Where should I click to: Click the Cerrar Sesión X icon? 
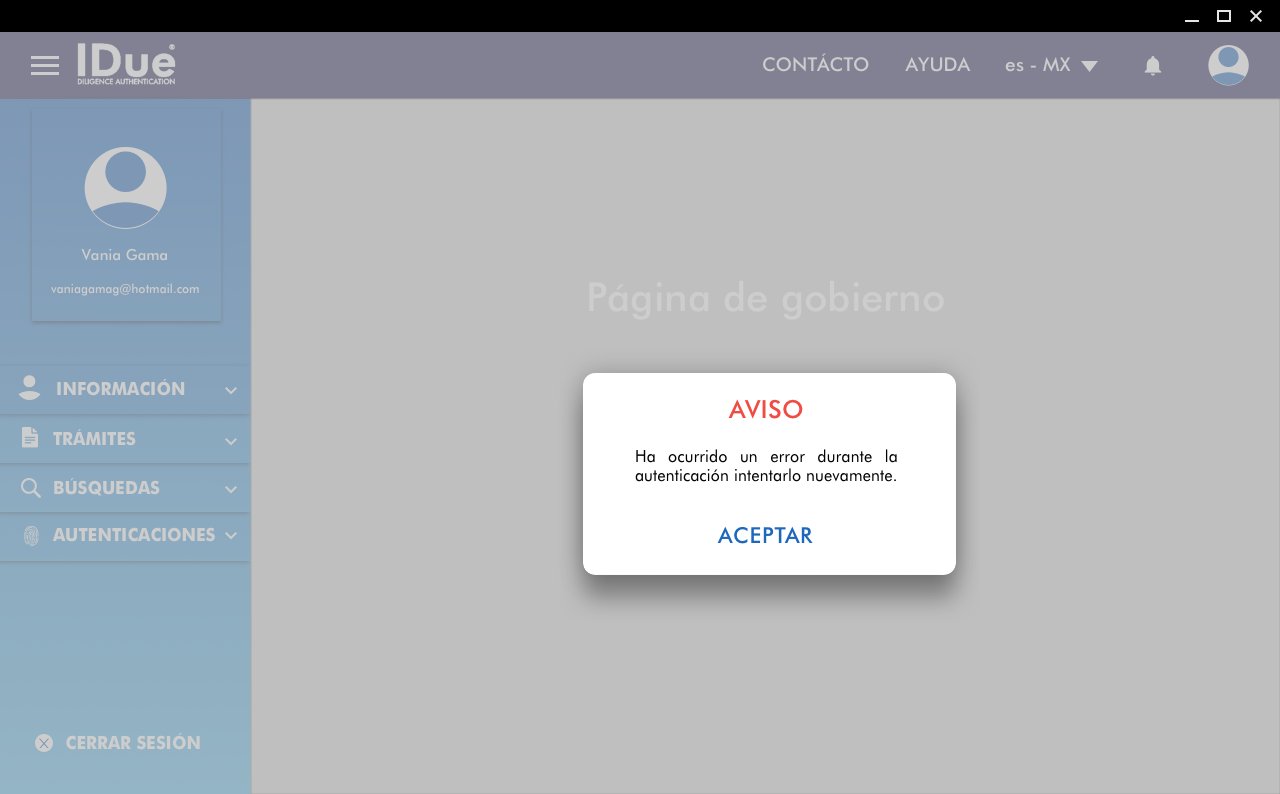point(44,743)
